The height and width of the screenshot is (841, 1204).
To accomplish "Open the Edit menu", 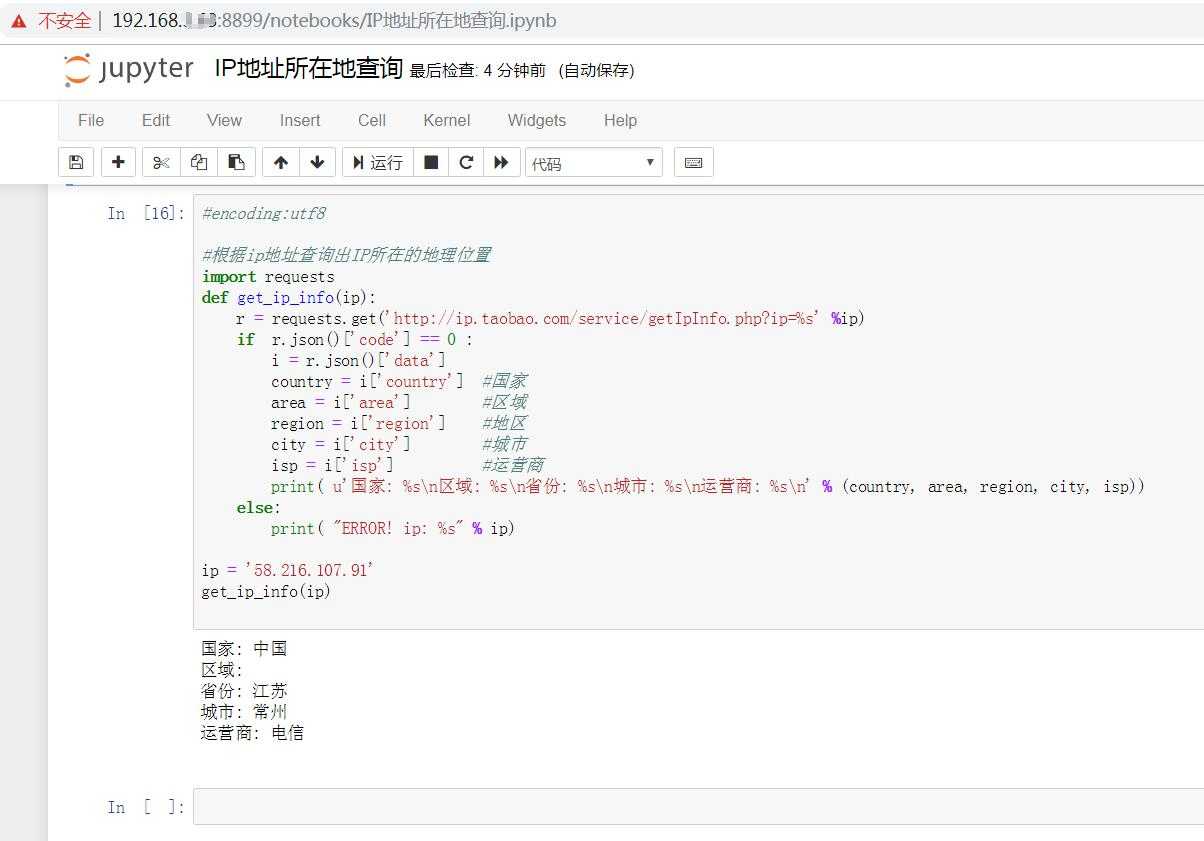I will [156, 120].
